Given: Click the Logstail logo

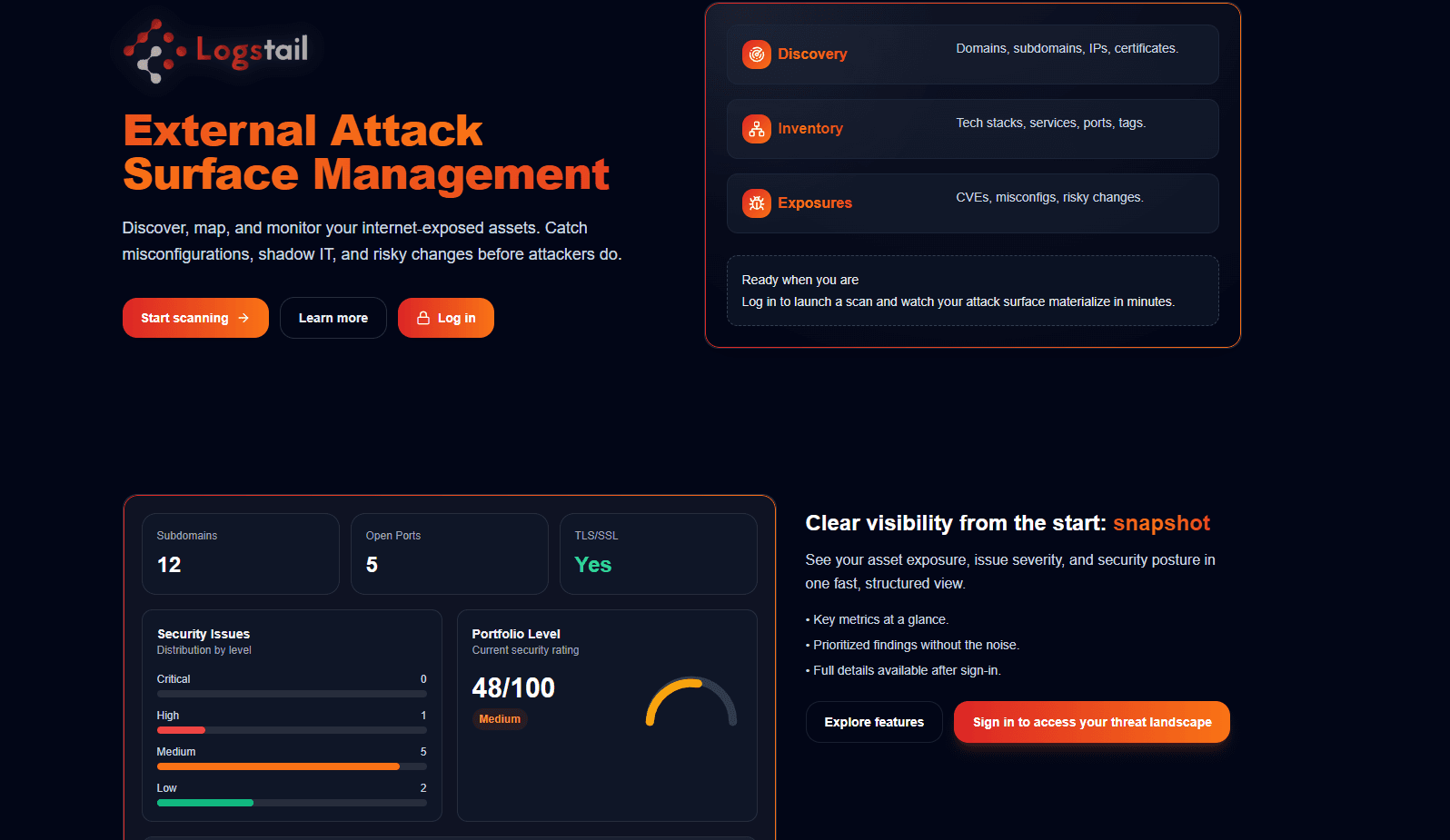Looking at the screenshot, I should click(x=216, y=50).
